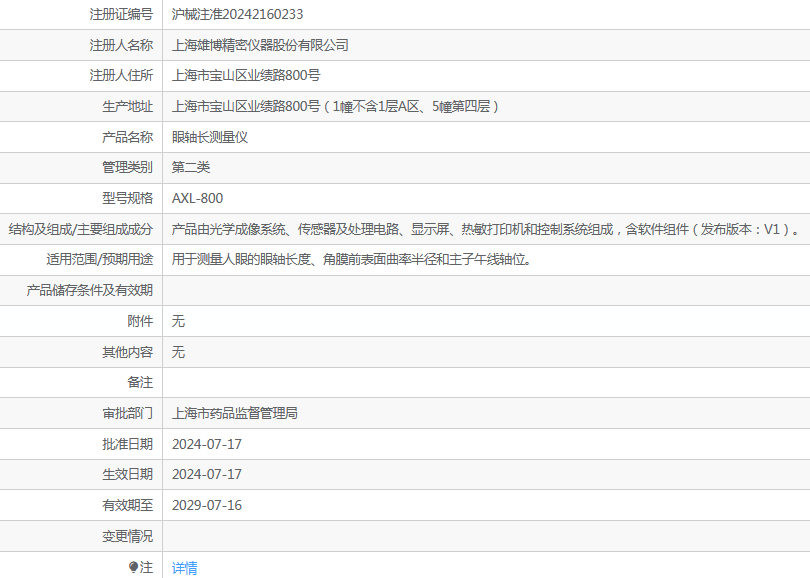
Task: Click the 注册证编号 label
Action: click(x=121, y=14)
